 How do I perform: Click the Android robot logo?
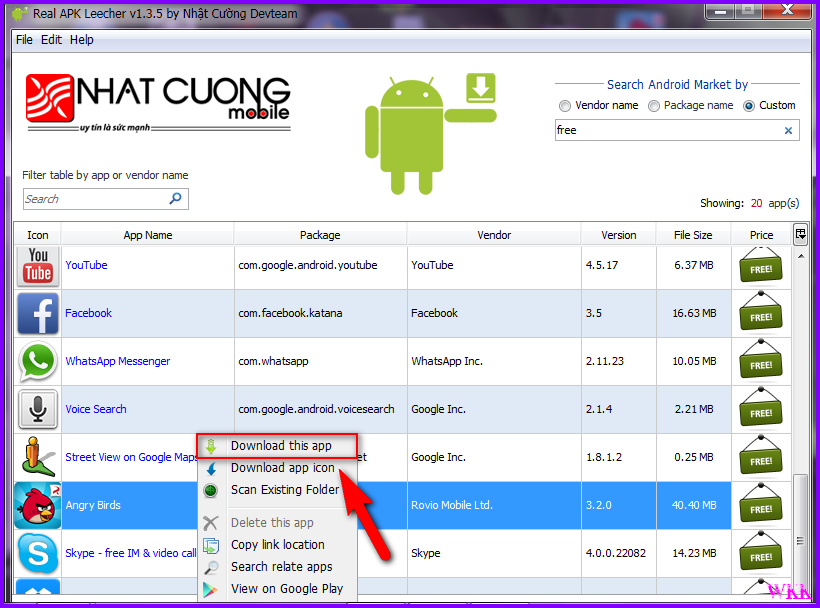(430, 134)
